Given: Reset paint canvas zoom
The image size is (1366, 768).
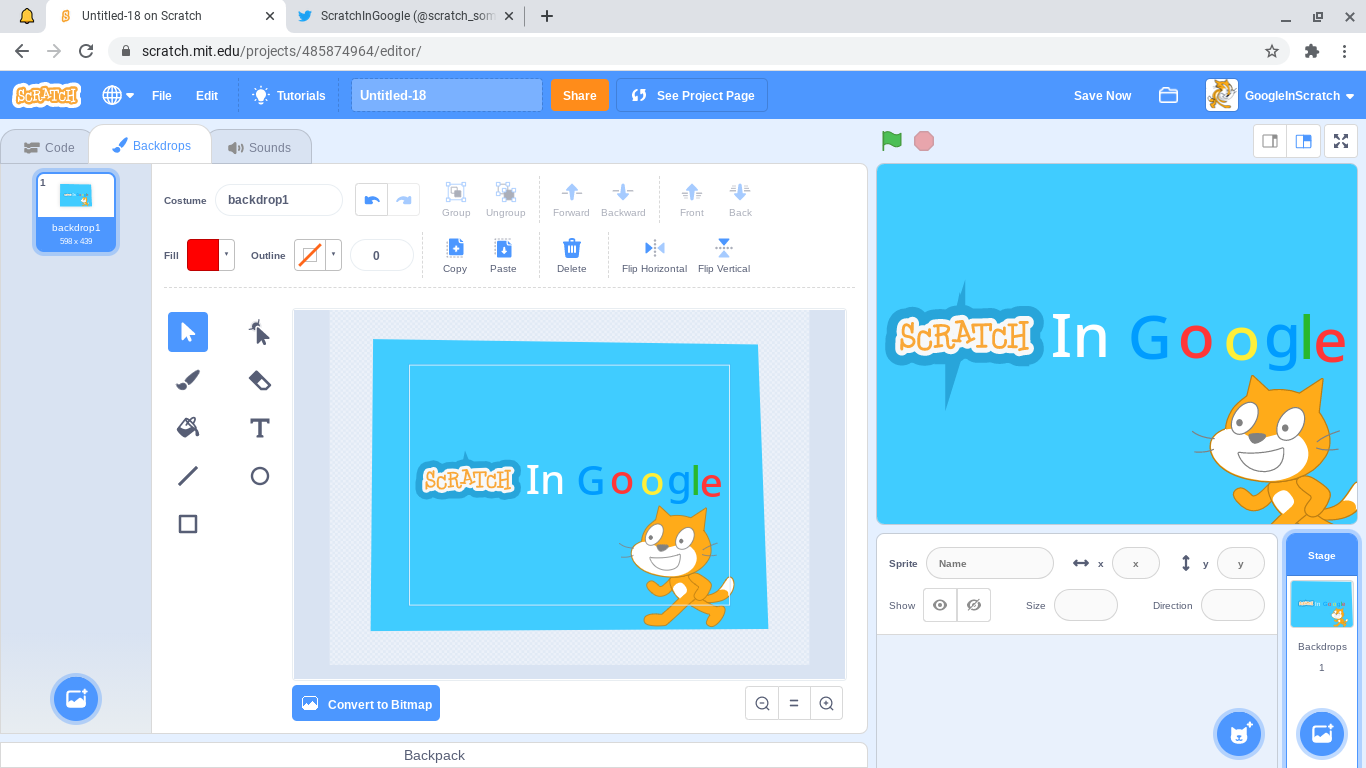Looking at the screenshot, I should 794,703.
